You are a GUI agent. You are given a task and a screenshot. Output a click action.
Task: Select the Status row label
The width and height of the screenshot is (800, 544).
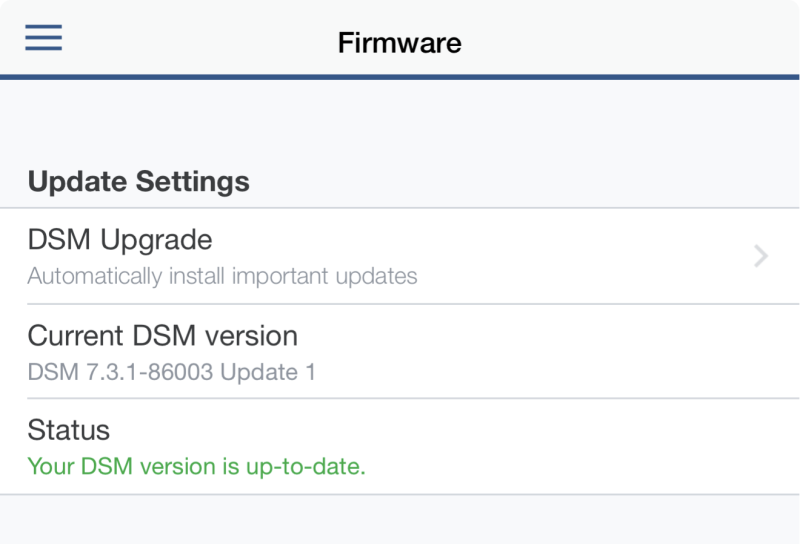click(69, 430)
